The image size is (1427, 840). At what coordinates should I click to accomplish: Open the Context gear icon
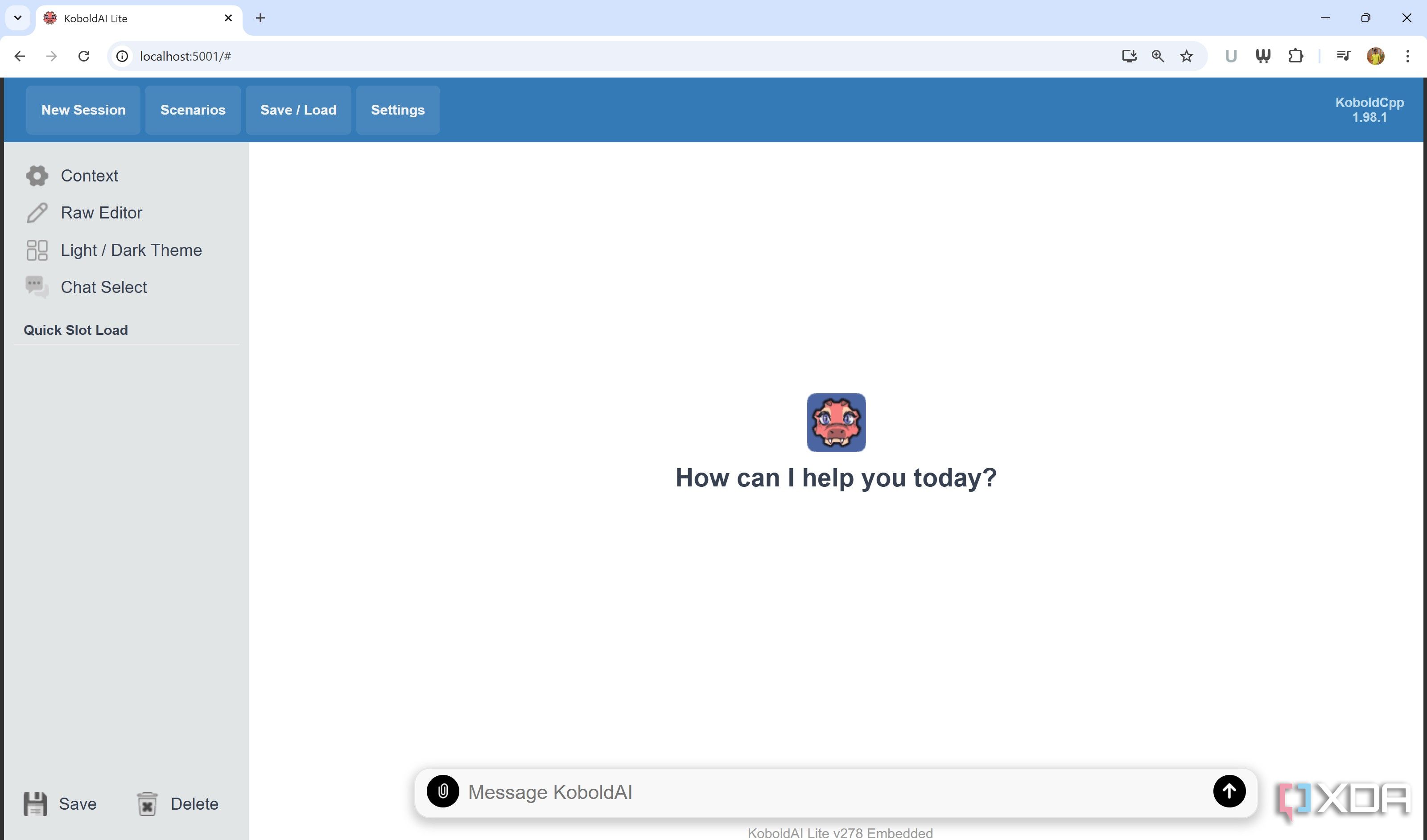click(x=37, y=176)
